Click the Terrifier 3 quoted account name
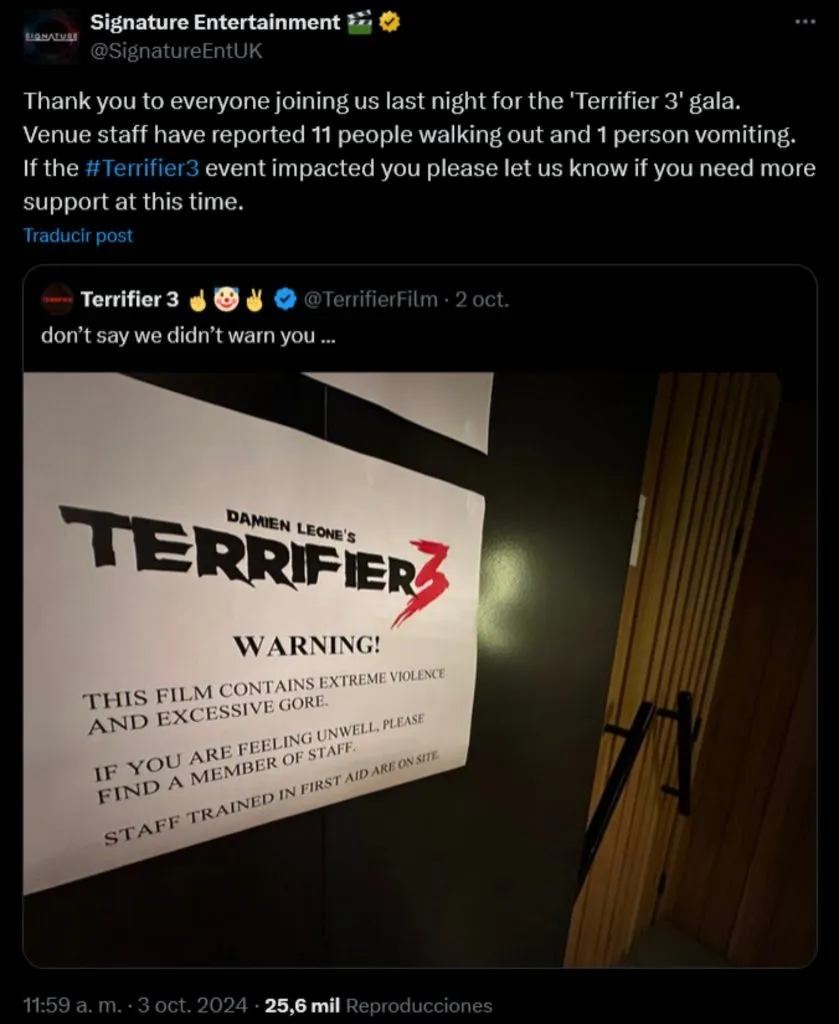The width and height of the screenshot is (839, 1024). (129, 299)
